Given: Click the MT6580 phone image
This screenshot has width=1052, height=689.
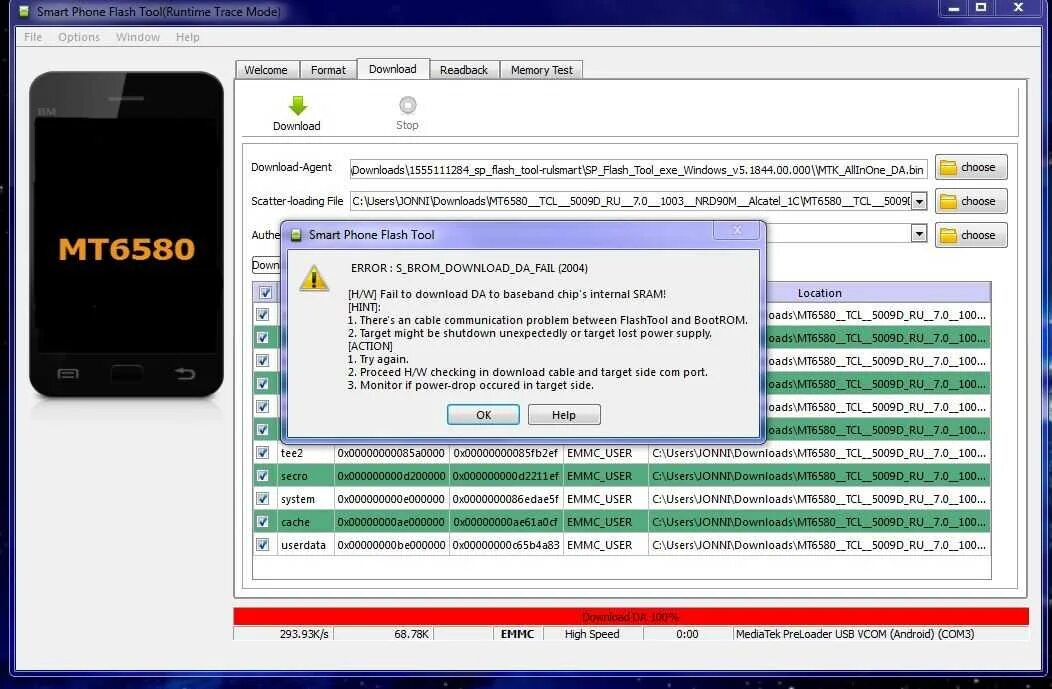Looking at the screenshot, I should tap(126, 234).
